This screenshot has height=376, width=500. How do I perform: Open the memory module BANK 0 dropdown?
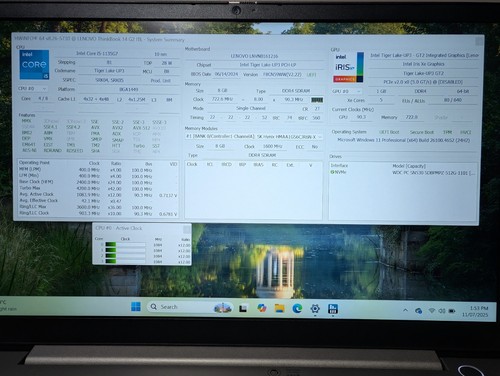[254, 137]
